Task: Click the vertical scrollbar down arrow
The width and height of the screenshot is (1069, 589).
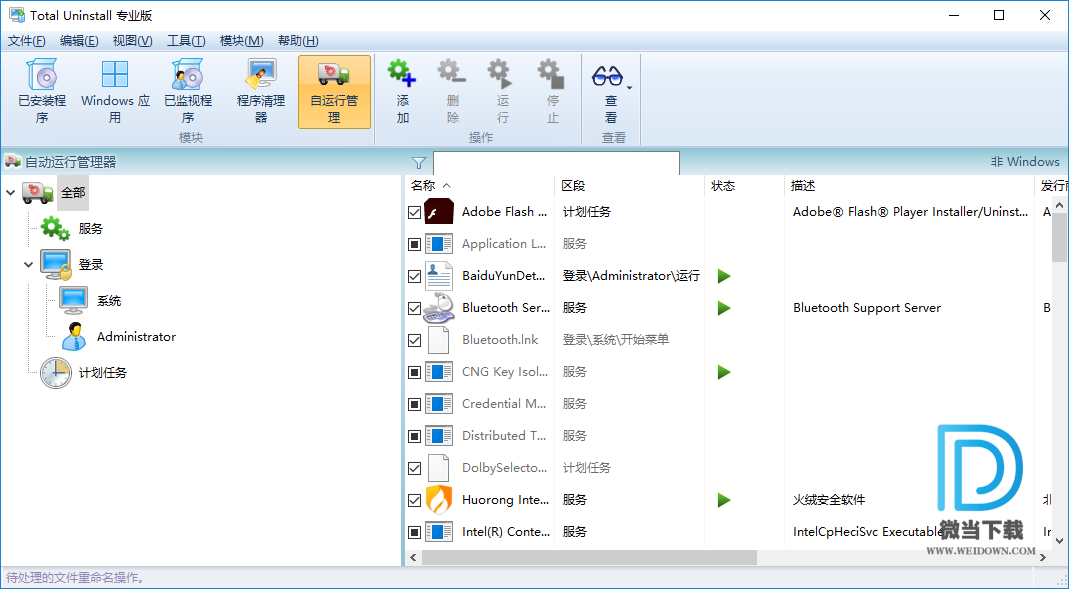Action: pyautogui.click(x=1059, y=541)
